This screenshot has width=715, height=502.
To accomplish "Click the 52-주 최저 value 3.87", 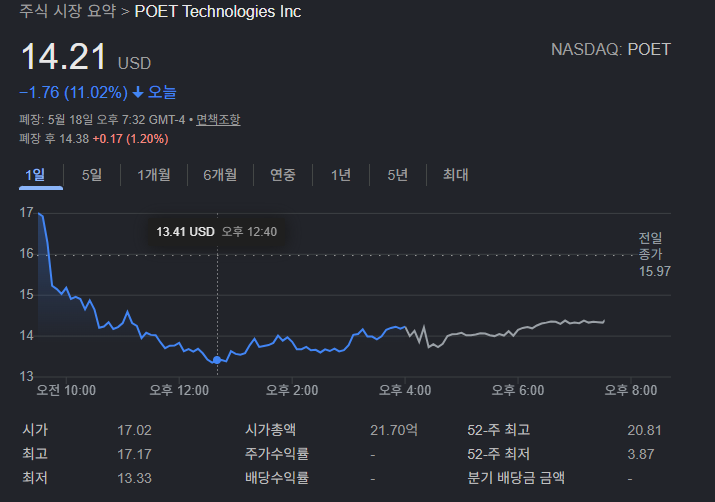I will (x=640, y=455).
